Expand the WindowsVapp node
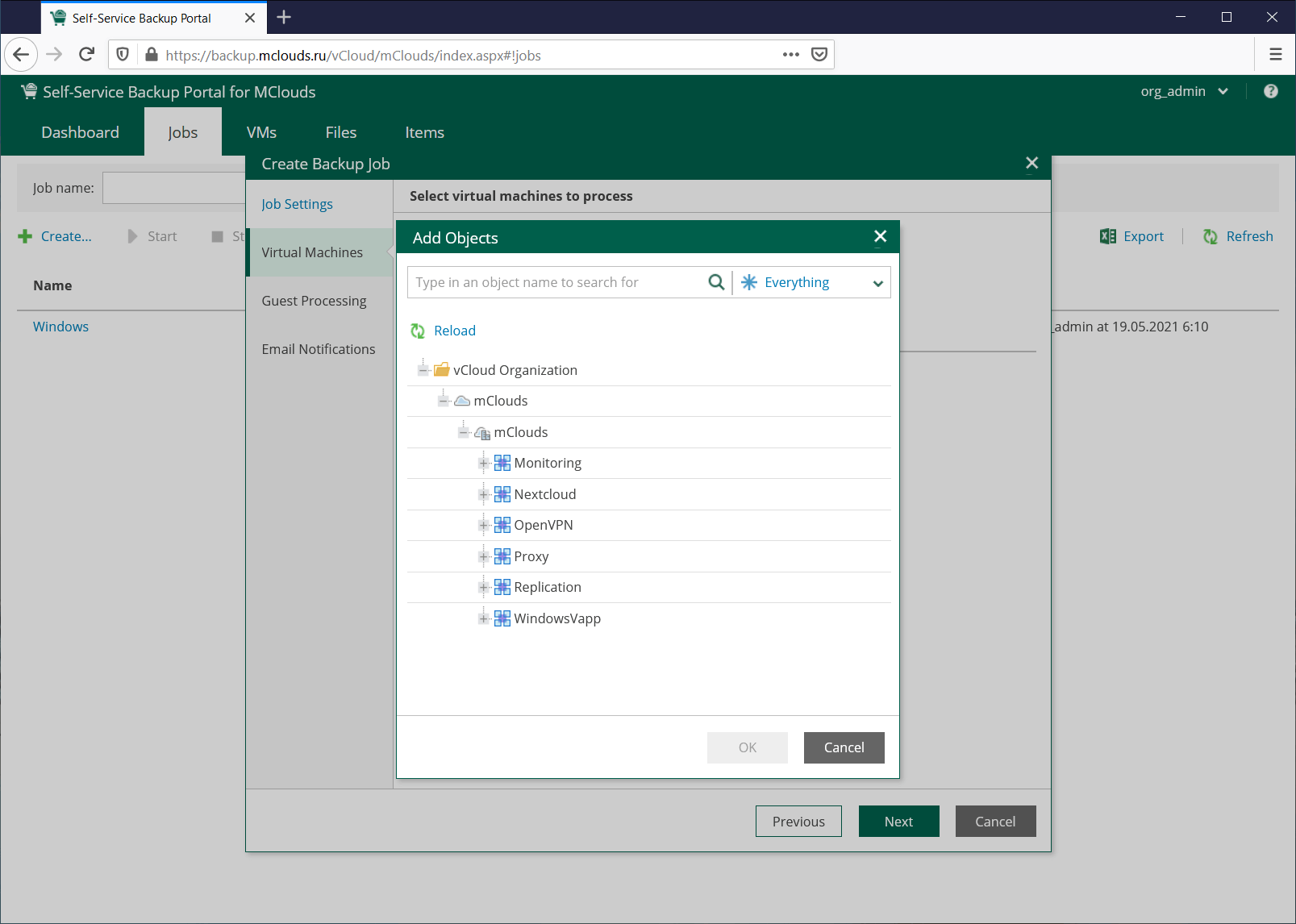 tap(483, 618)
